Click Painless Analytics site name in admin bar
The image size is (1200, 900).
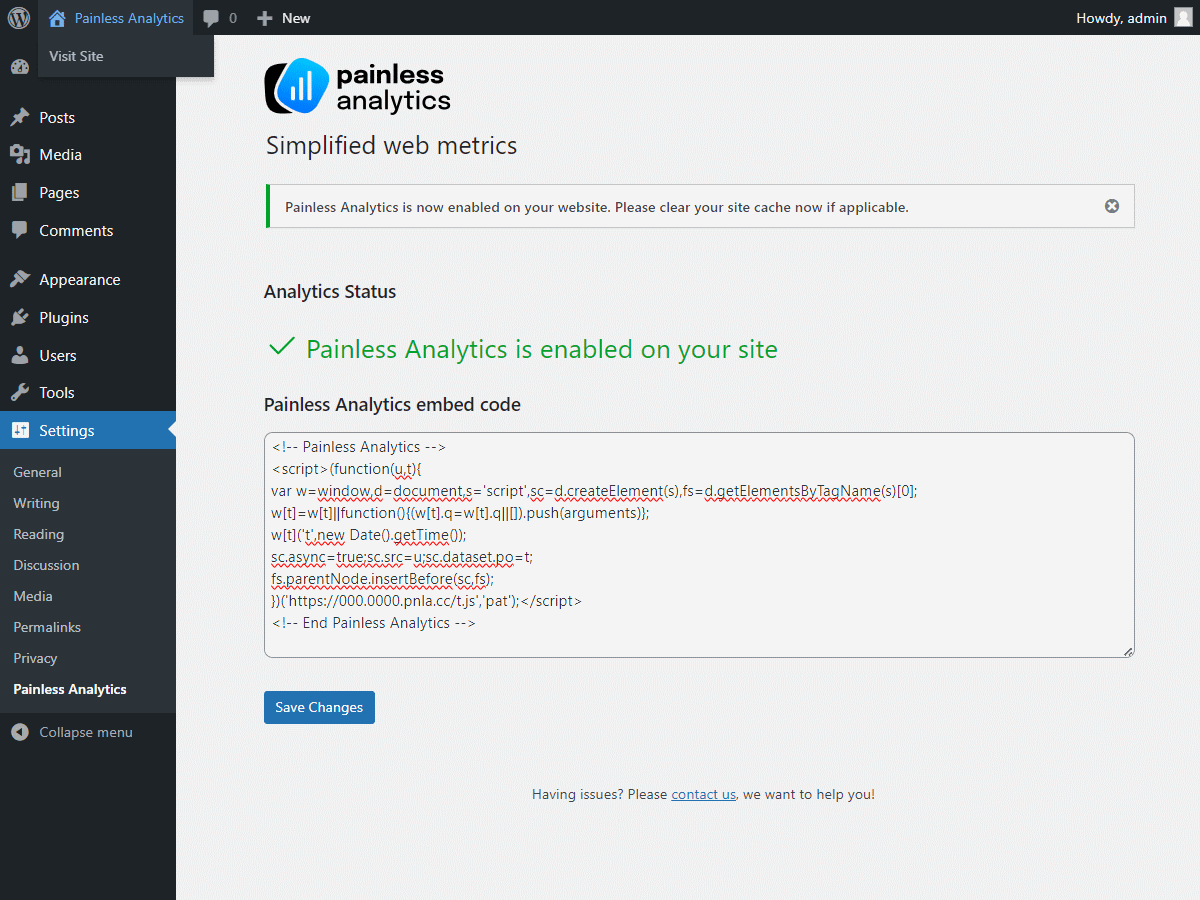[x=129, y=18]
